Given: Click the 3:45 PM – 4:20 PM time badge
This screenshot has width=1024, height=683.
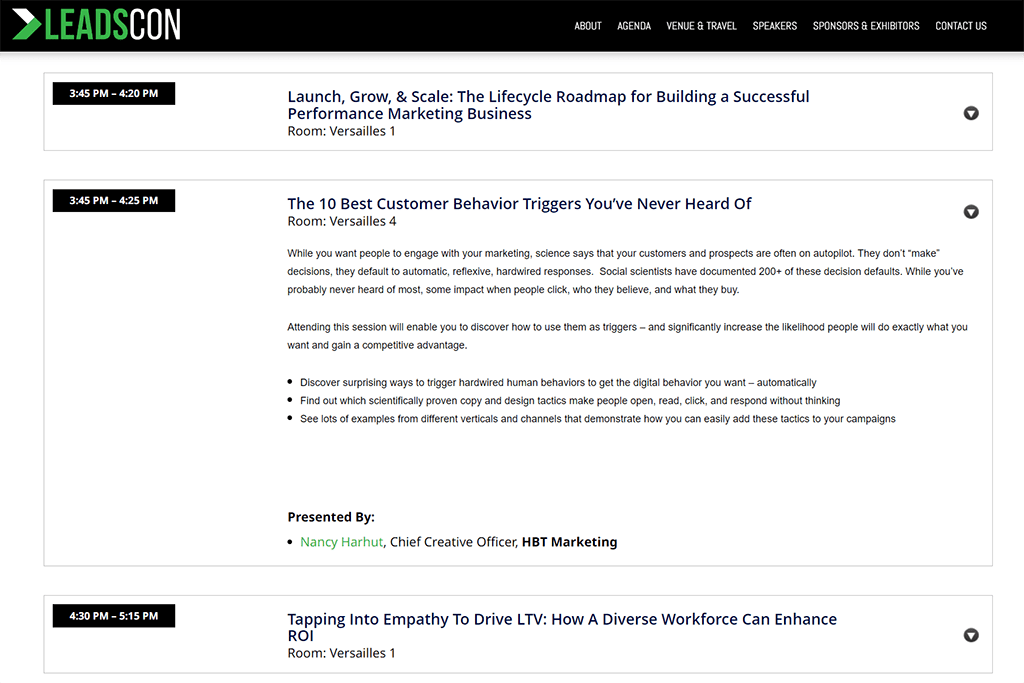Looking at the screenshot, I should 114,94.
